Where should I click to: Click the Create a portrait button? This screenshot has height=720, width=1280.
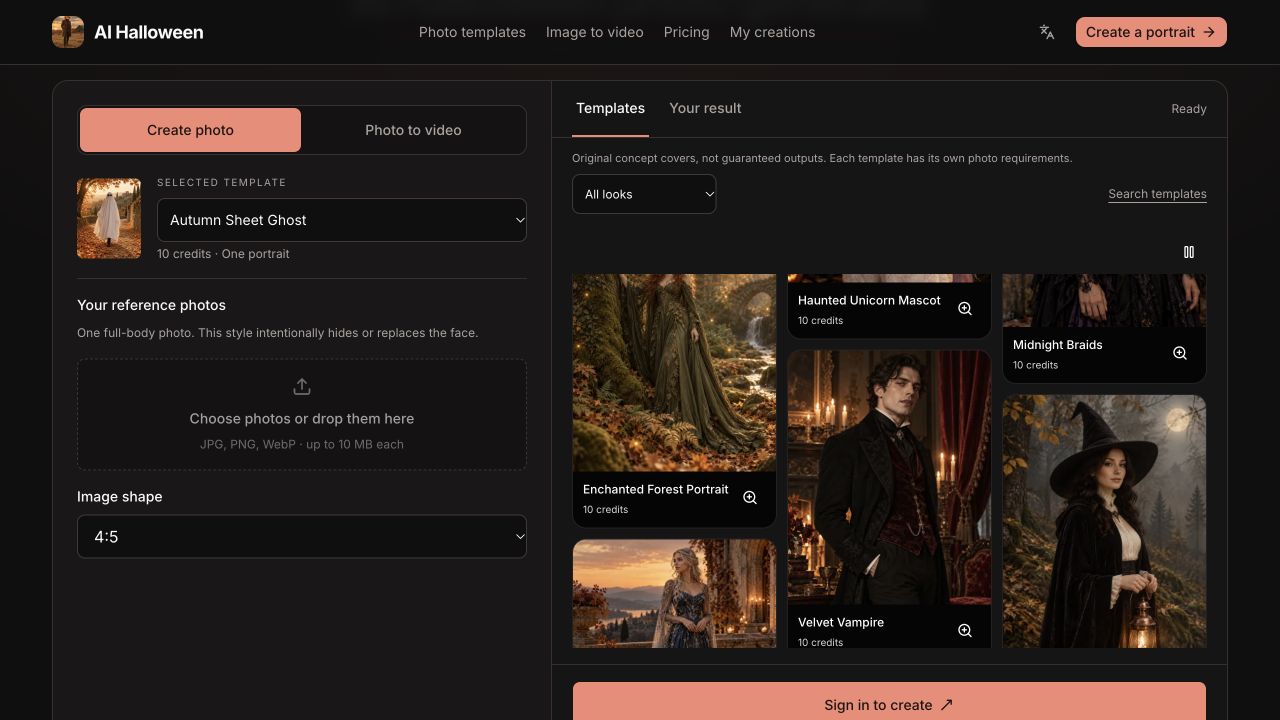click(1151, 32)
